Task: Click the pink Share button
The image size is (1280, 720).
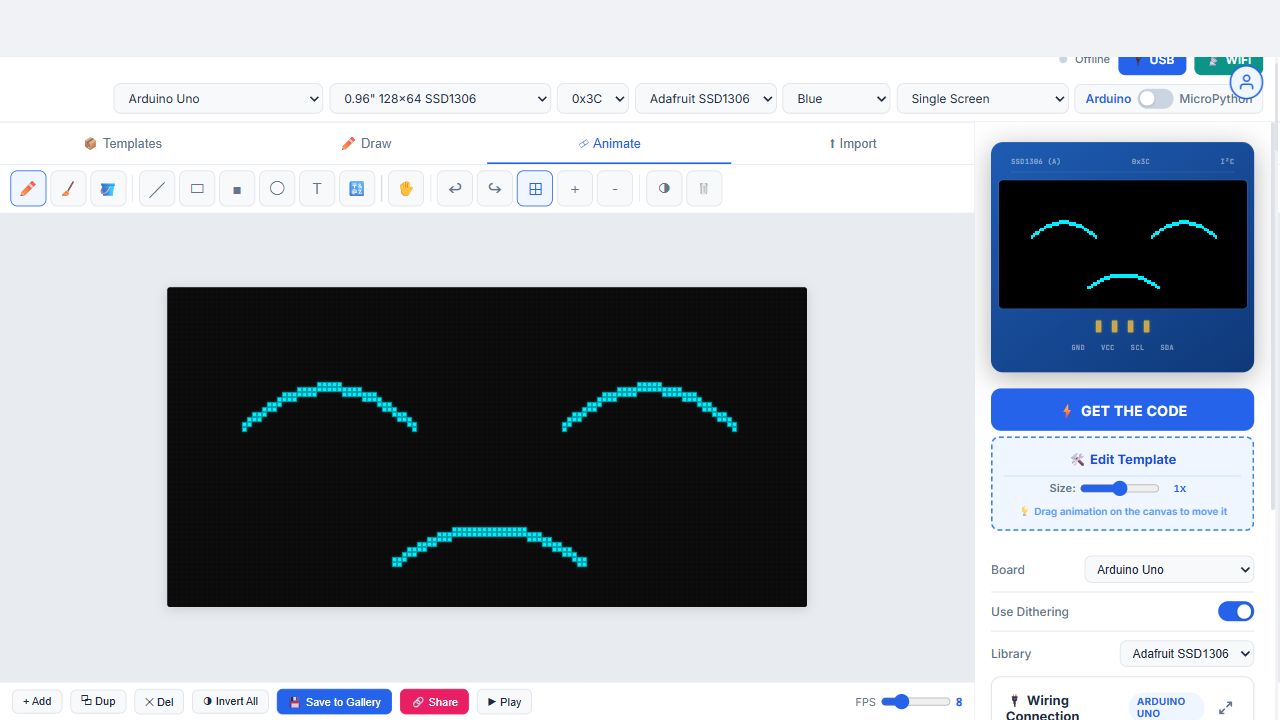Action: tap(434, 702)
